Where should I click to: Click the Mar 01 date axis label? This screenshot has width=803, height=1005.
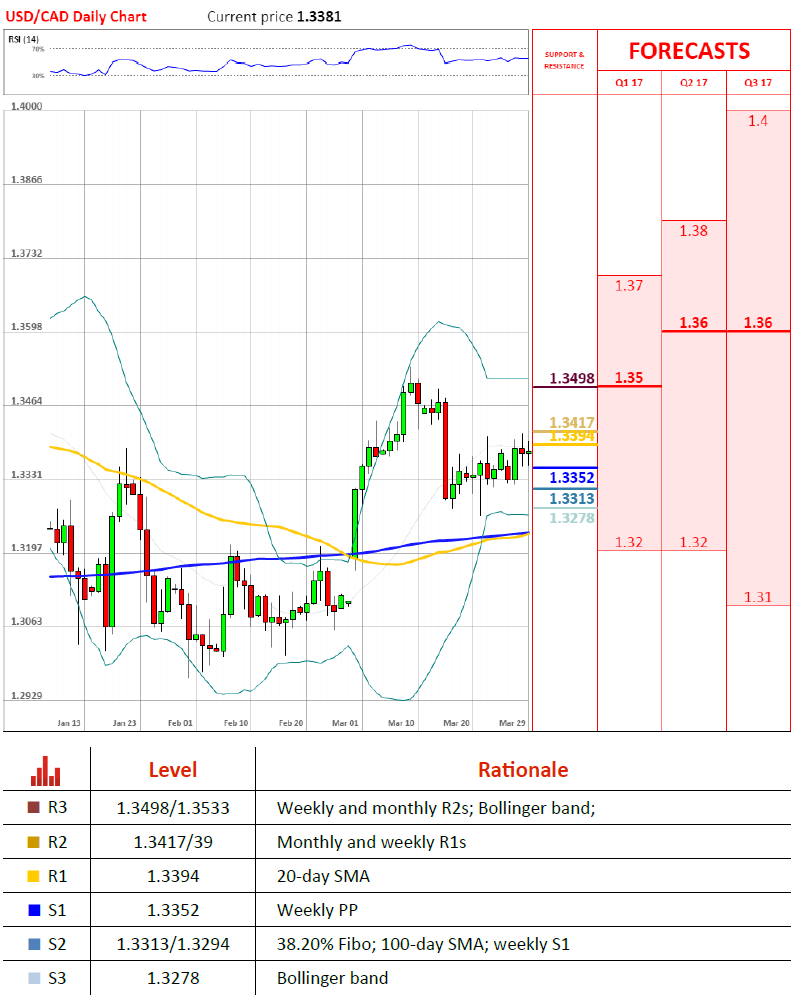(345, 723)
